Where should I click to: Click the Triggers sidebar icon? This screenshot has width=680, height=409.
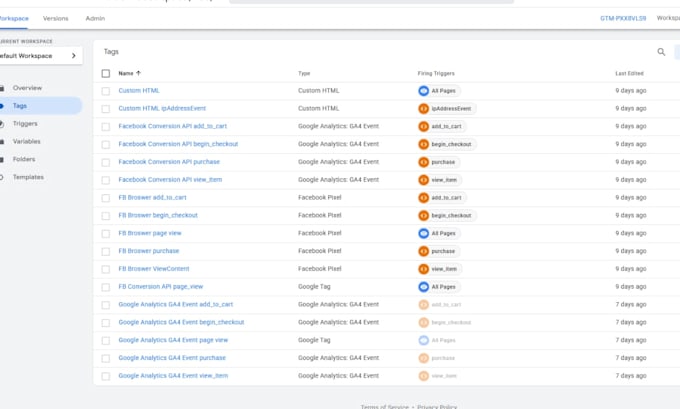[x=2, y=124]
